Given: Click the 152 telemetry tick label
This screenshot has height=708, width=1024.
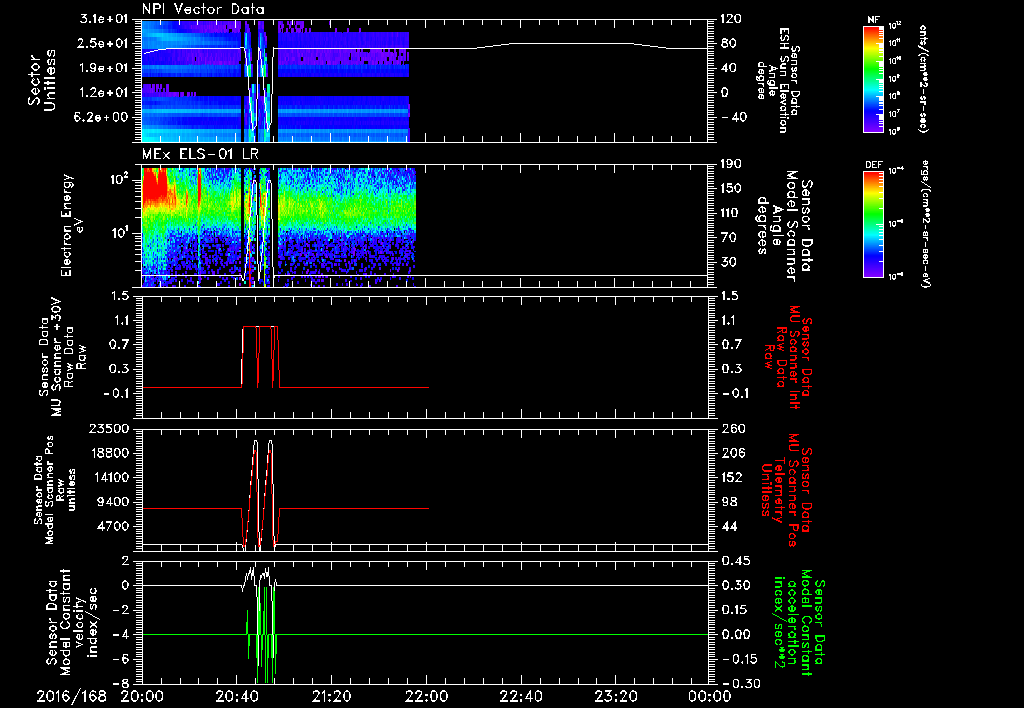Looking at the screenshot, I should pyautogui.click(x=731, y=477).
